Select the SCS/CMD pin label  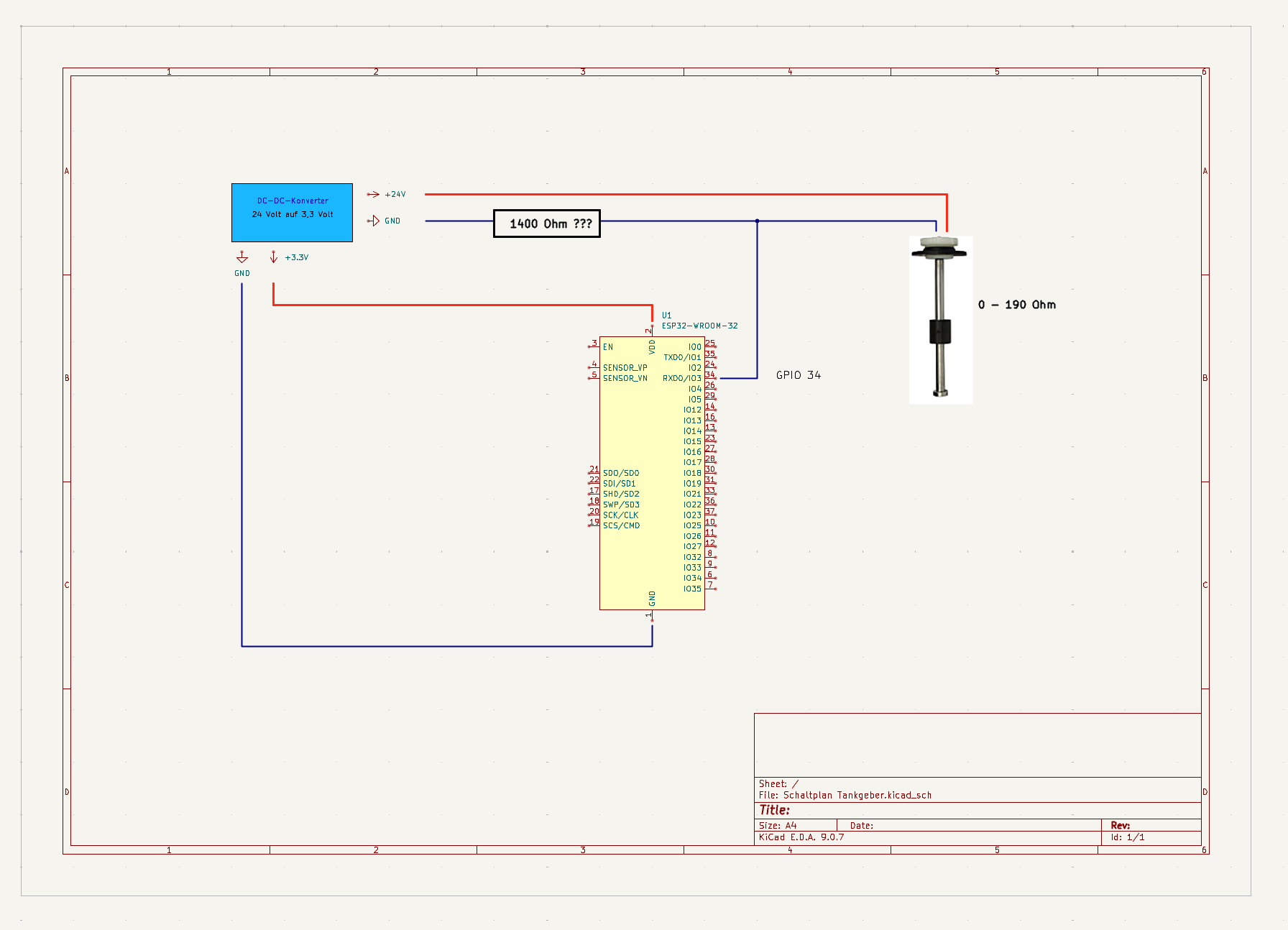pos(621,525)
